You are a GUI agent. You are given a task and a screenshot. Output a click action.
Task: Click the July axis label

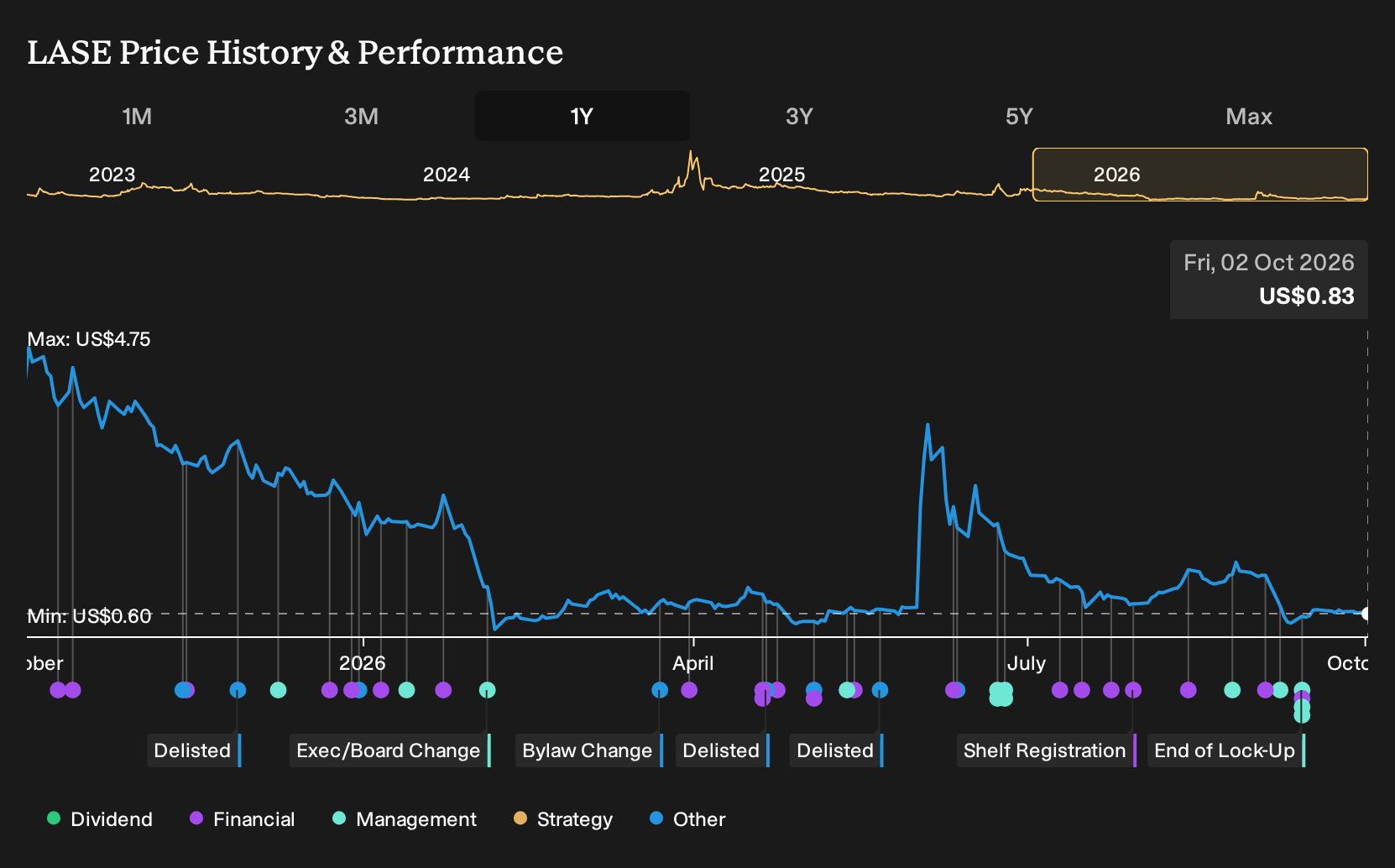(x=1027, y=663)
